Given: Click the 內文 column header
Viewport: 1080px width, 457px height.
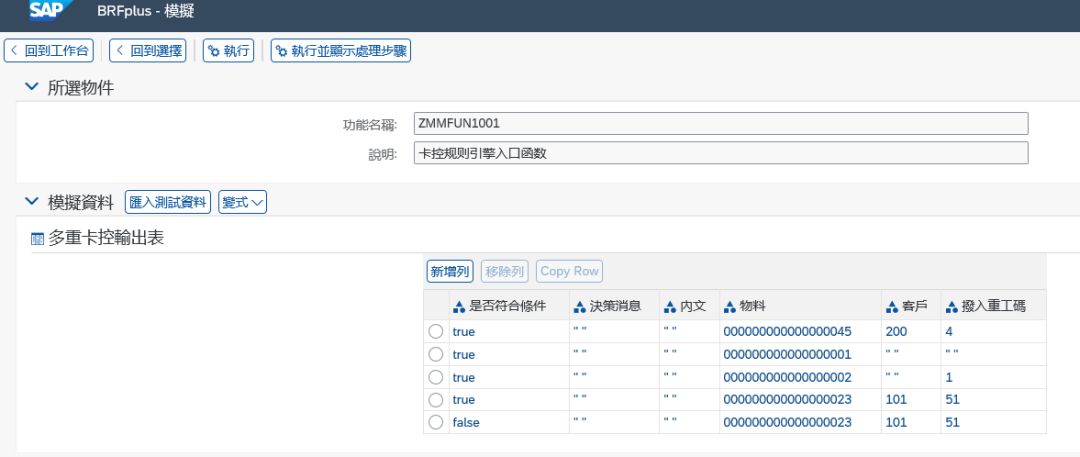Looking at the screenshot, I should (x=689, y=306).
